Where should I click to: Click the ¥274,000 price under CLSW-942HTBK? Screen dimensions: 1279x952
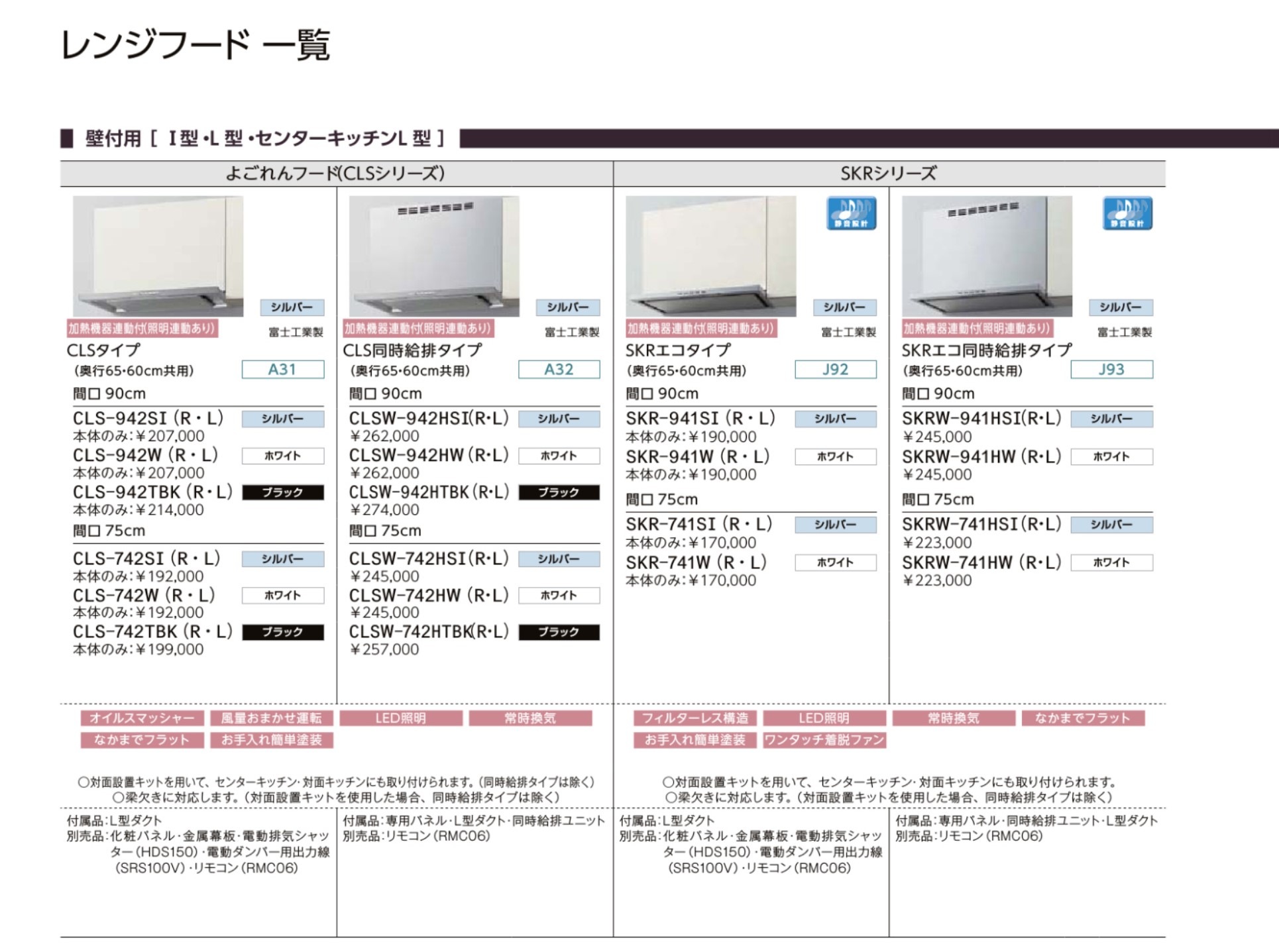[384, 510]
